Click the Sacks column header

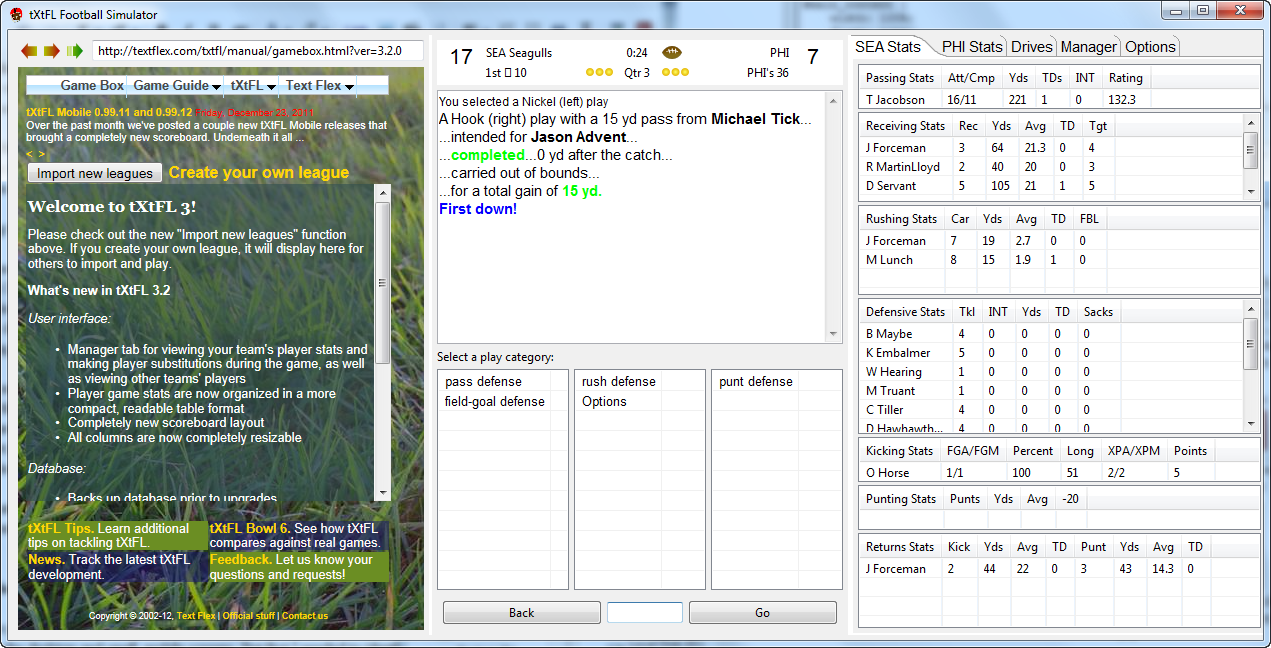tap(1098, 311)
